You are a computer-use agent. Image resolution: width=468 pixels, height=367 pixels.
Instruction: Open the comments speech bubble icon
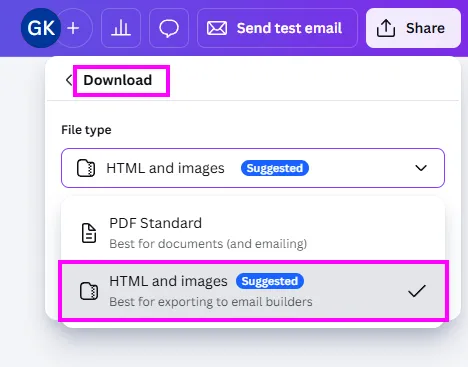pyautogui.click(x=169, y=28)
